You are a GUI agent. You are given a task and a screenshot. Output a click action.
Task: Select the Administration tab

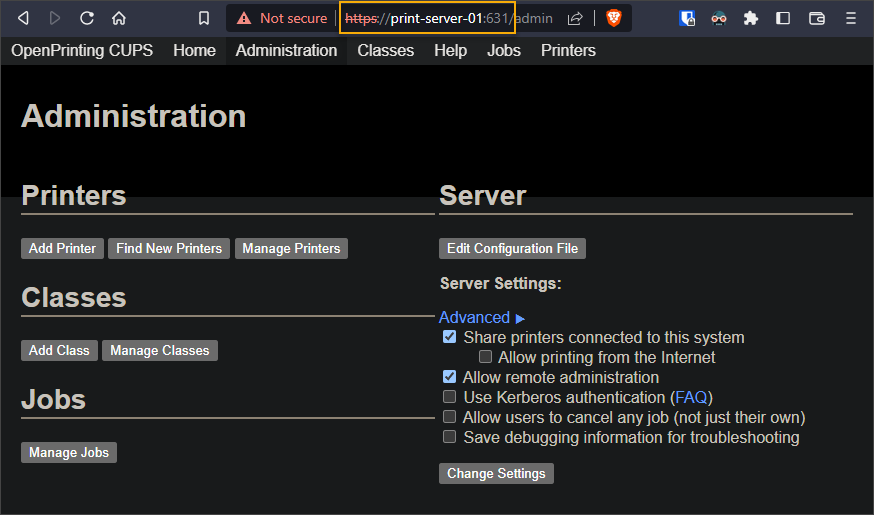coord(286,50)
